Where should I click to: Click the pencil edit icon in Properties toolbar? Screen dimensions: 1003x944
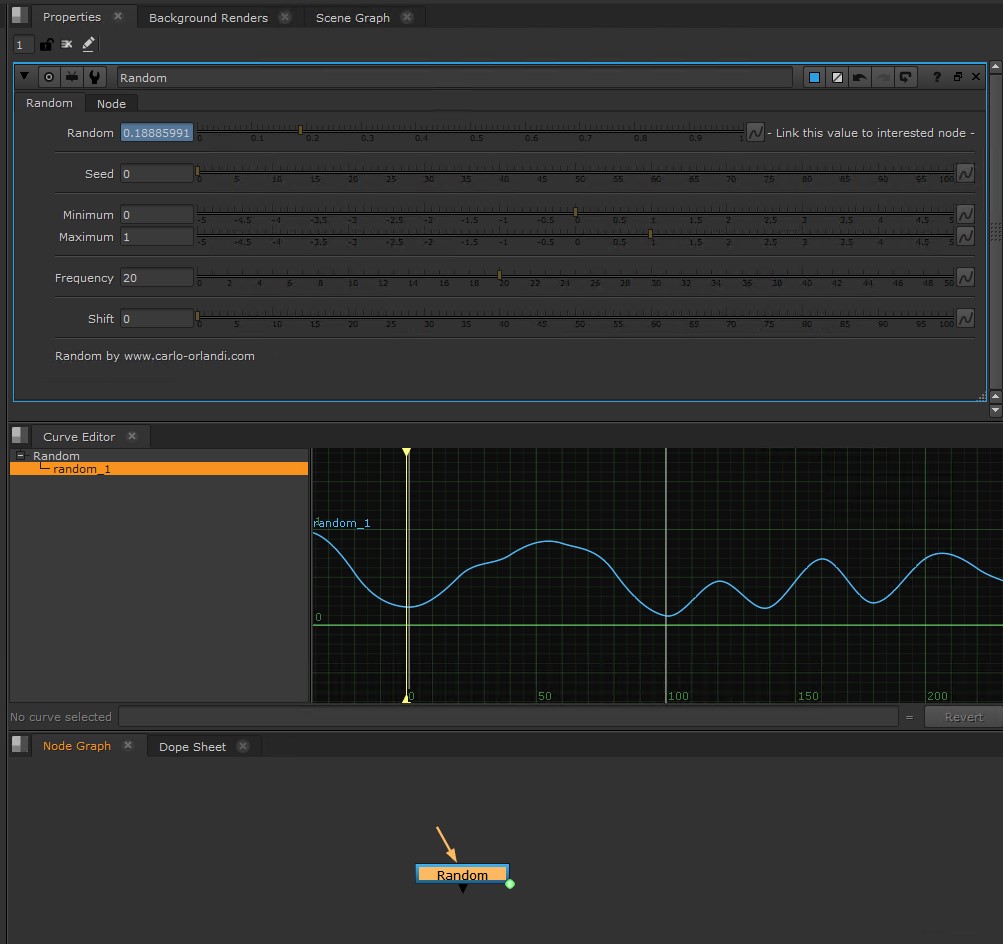[x=89, y=45]
